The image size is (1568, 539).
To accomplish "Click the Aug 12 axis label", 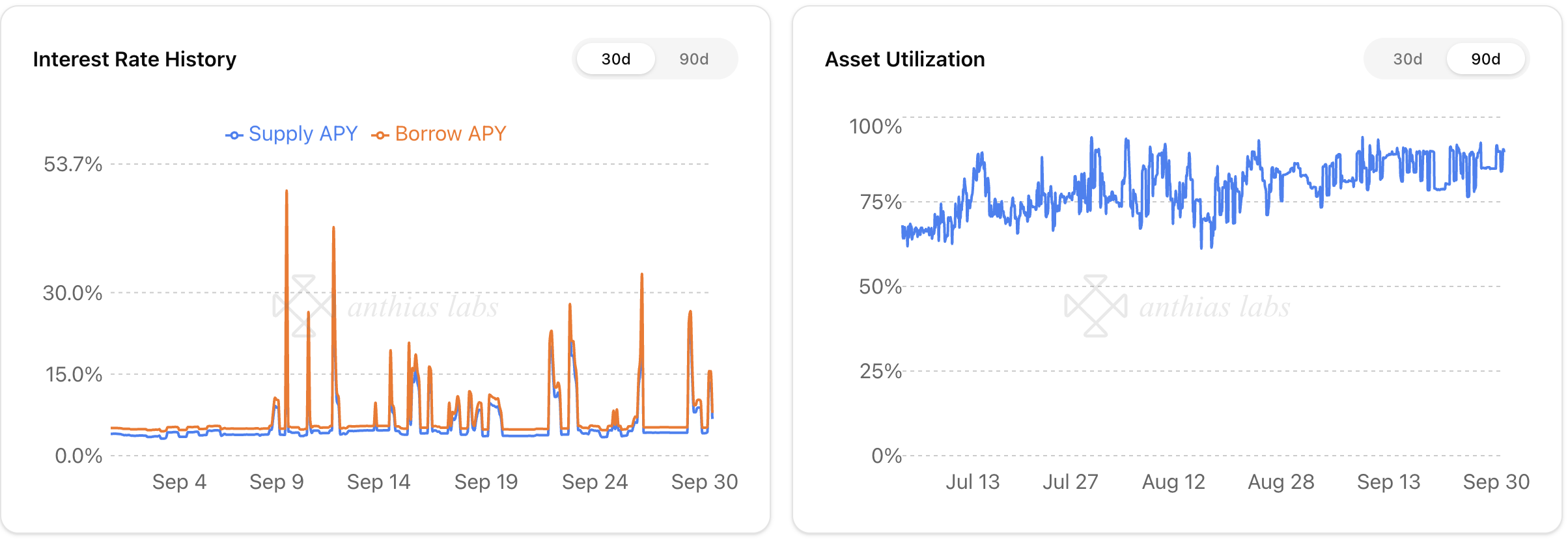I will point(1173,482).
